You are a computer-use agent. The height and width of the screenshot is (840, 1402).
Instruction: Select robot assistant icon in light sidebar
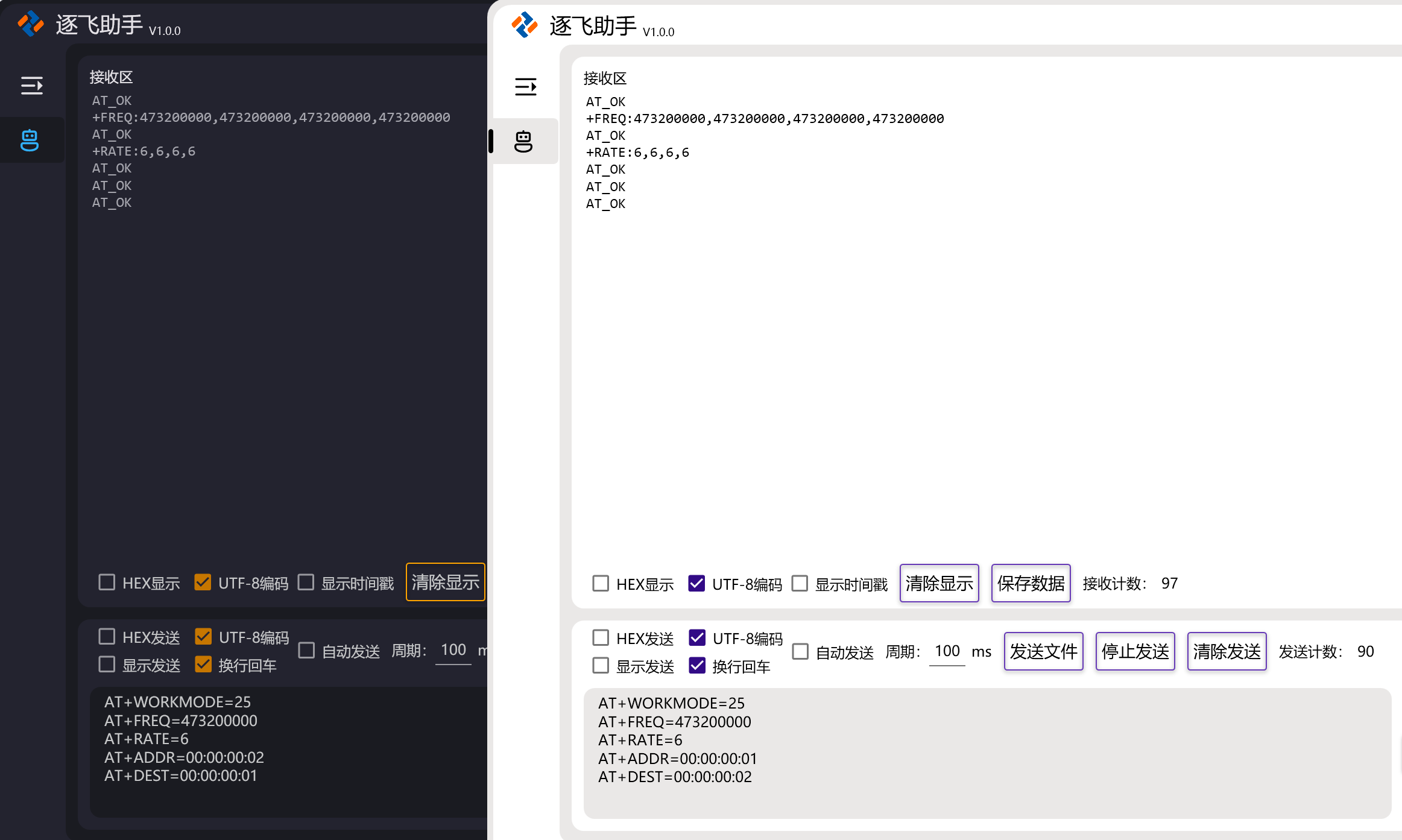(x=523, y=142)
